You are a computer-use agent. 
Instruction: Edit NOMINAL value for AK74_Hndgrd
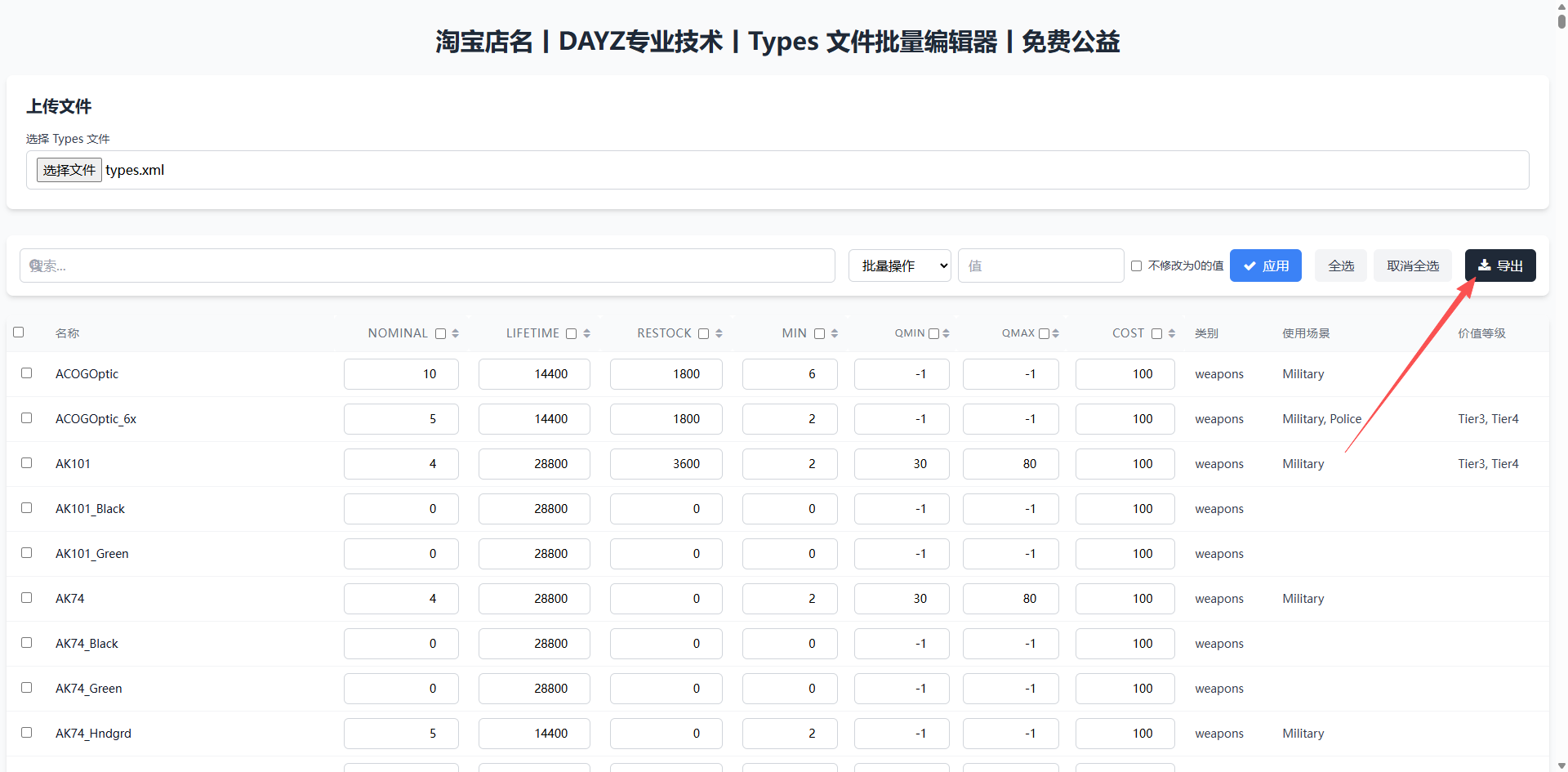tap(401, 734)
